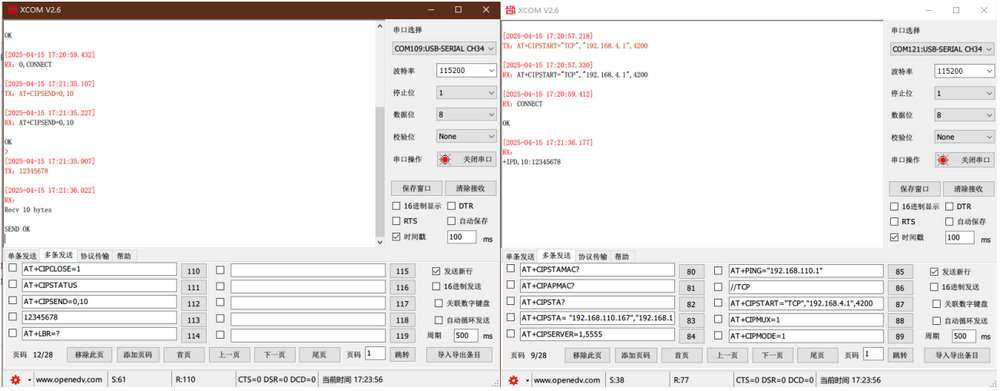Viewport: 1000px width, 391px height.
Task: Open 数据位 dropdown in right window
Action: 965,115
